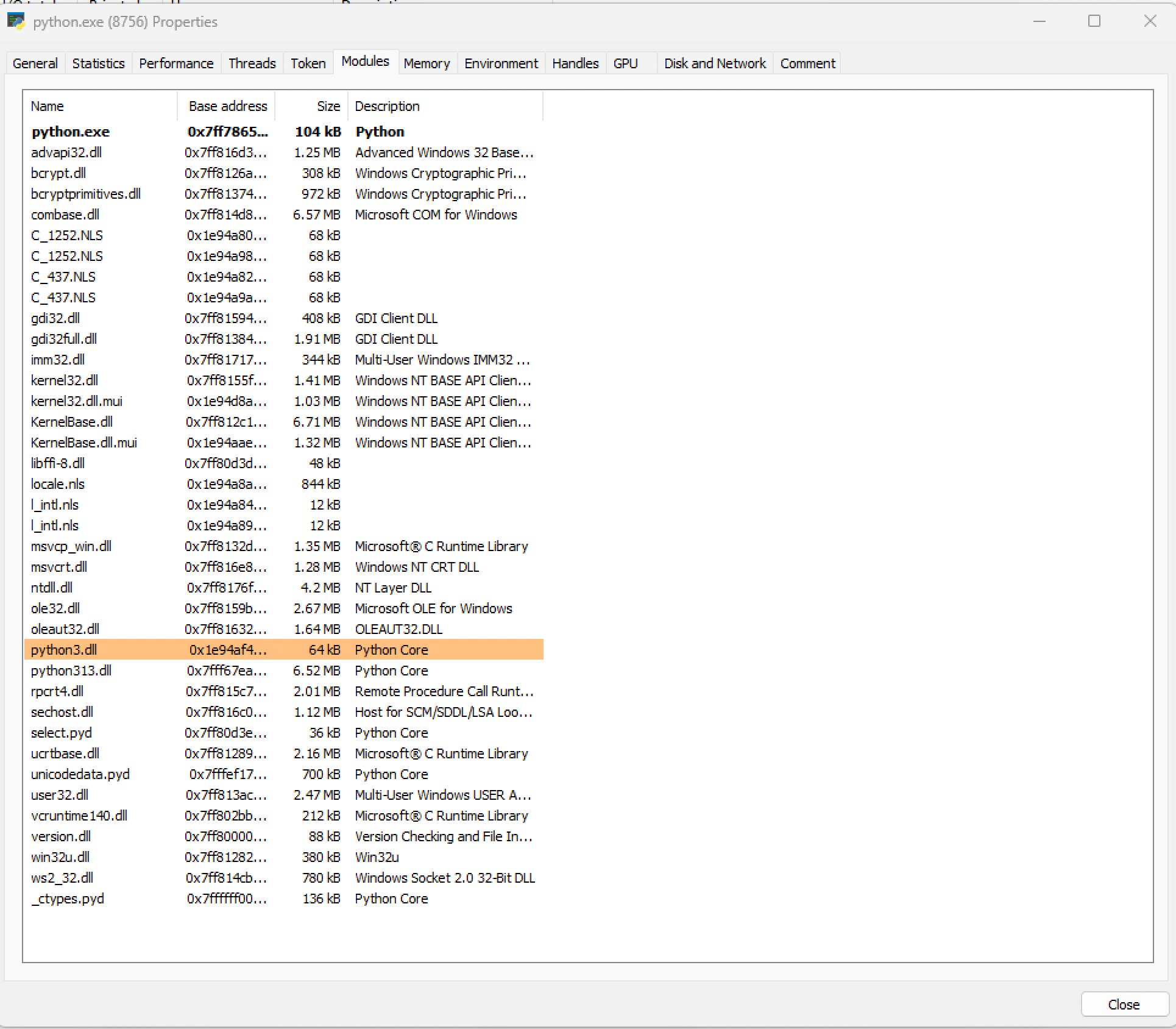Select the msvcrt.dll row

tap(284, 567)
